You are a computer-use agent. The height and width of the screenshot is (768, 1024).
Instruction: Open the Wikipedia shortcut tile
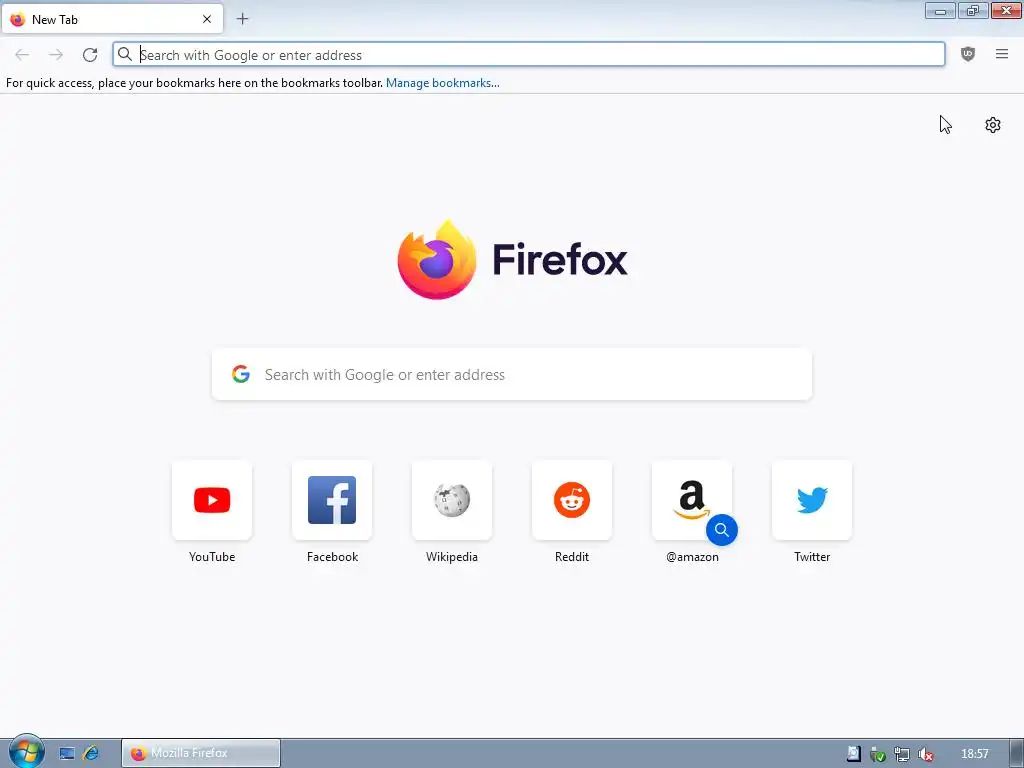[452, 500]
